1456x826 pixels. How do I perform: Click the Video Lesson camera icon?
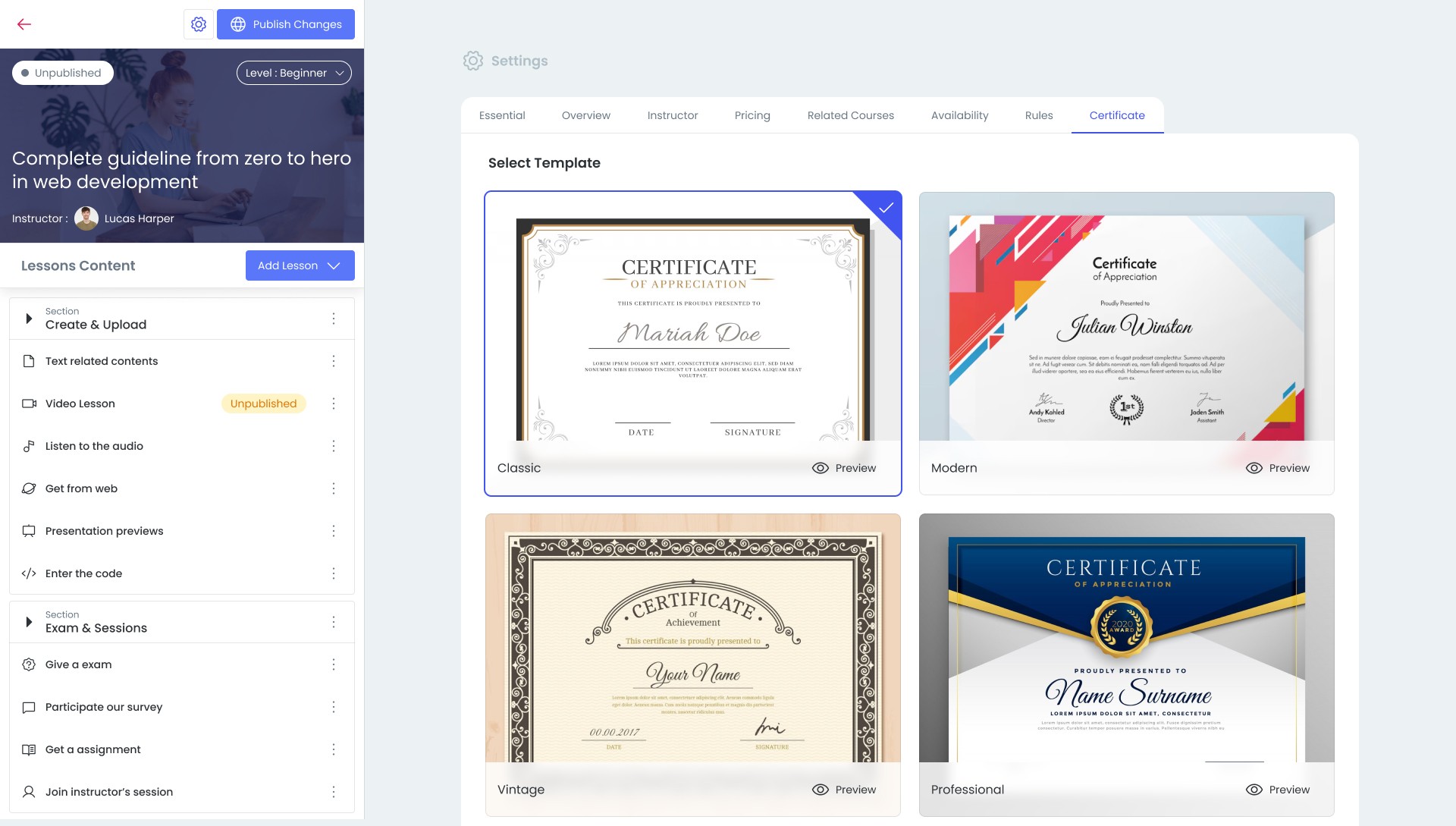(29, 404)
